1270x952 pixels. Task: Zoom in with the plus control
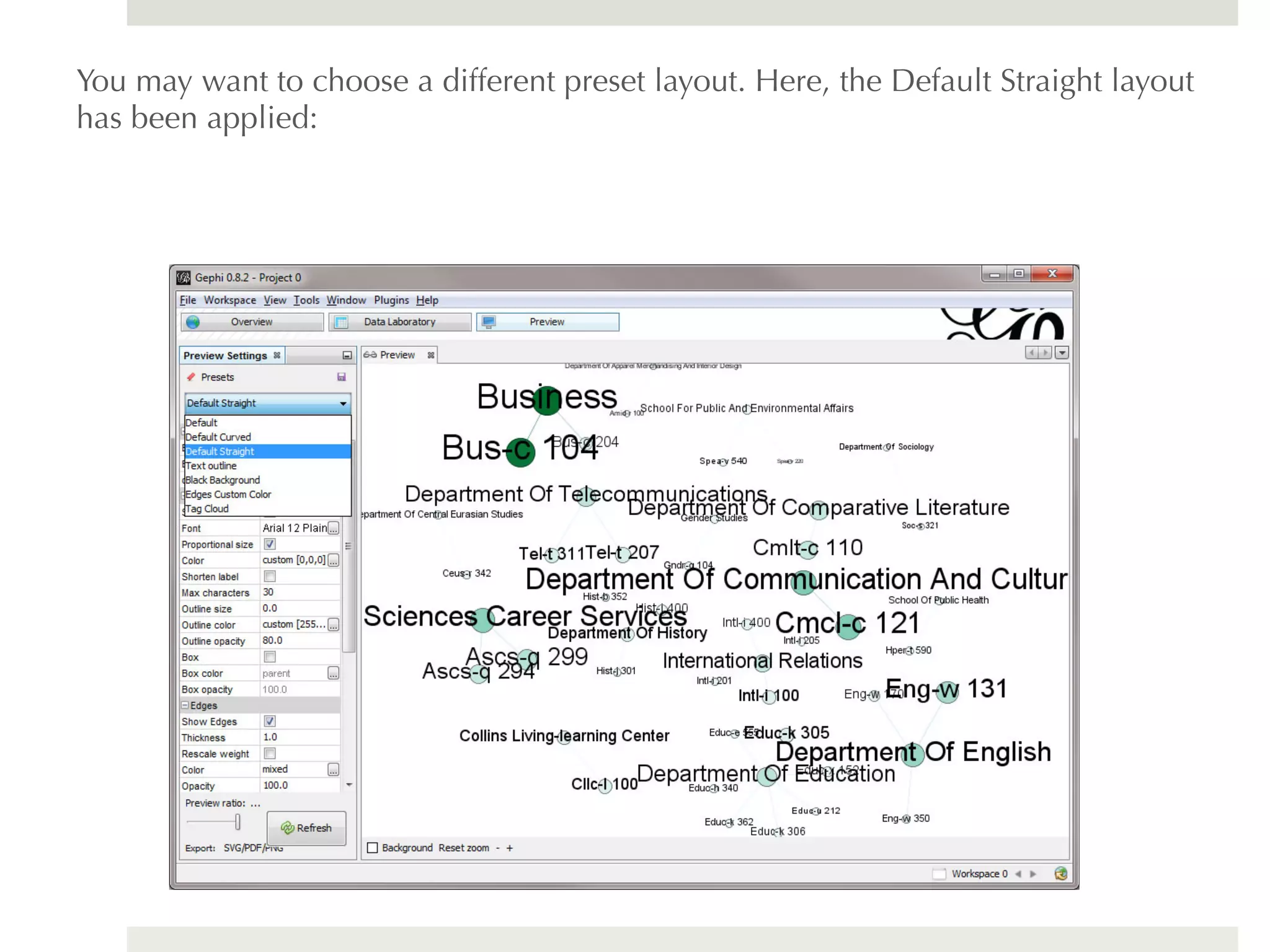pyautogui.click(x=510, y=848)
